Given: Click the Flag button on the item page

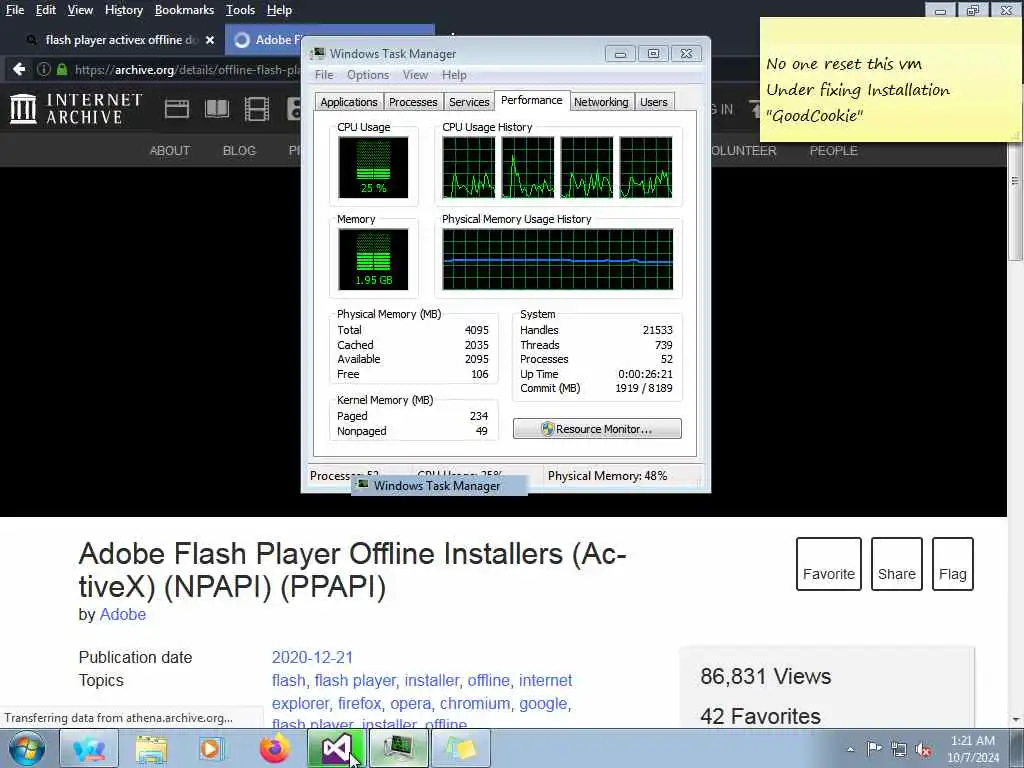Looking at the screenshot, I should click(x=953, y=564).
